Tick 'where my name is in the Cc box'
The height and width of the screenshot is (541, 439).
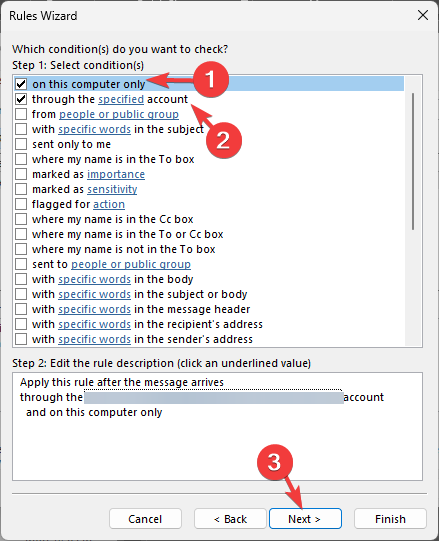point(21,219)
